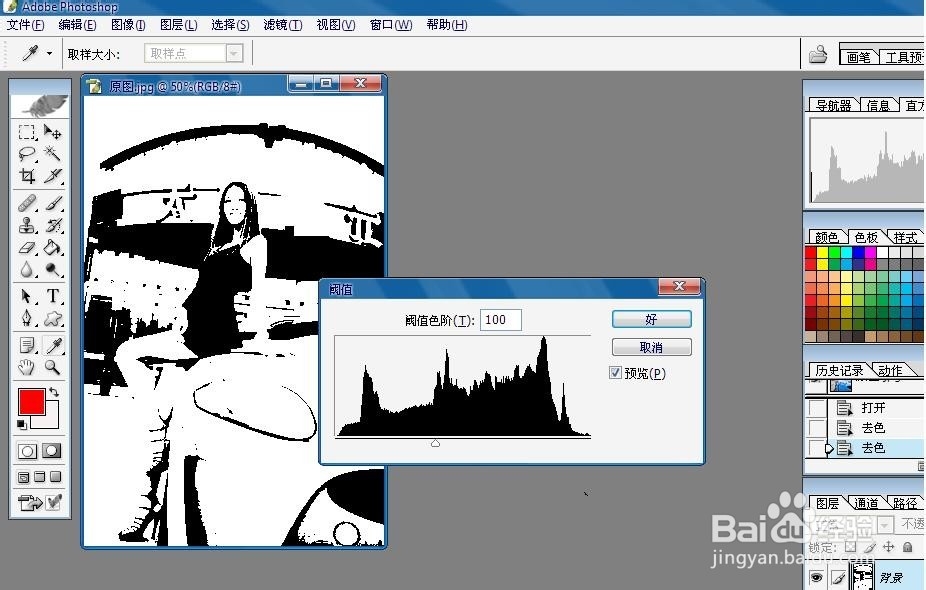926x590 pixels.
Task: Select the Lasso tool
Action: pos(27,154)
